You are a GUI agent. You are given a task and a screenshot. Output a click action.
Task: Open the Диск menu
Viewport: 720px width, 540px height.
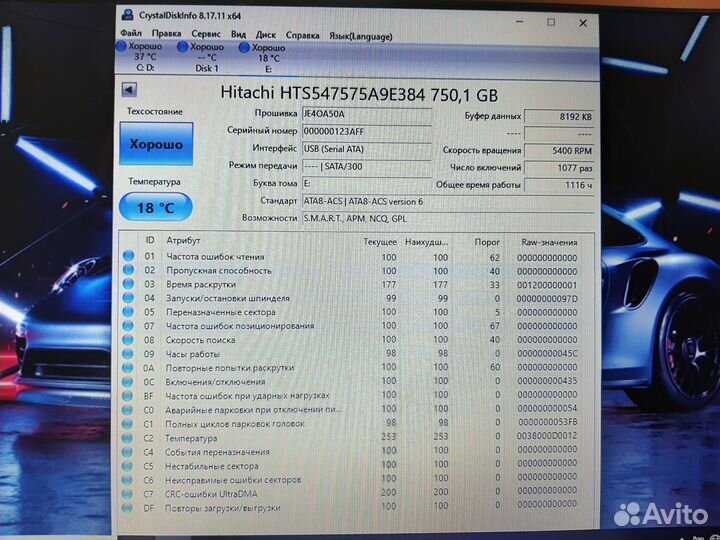pos(265,35)
